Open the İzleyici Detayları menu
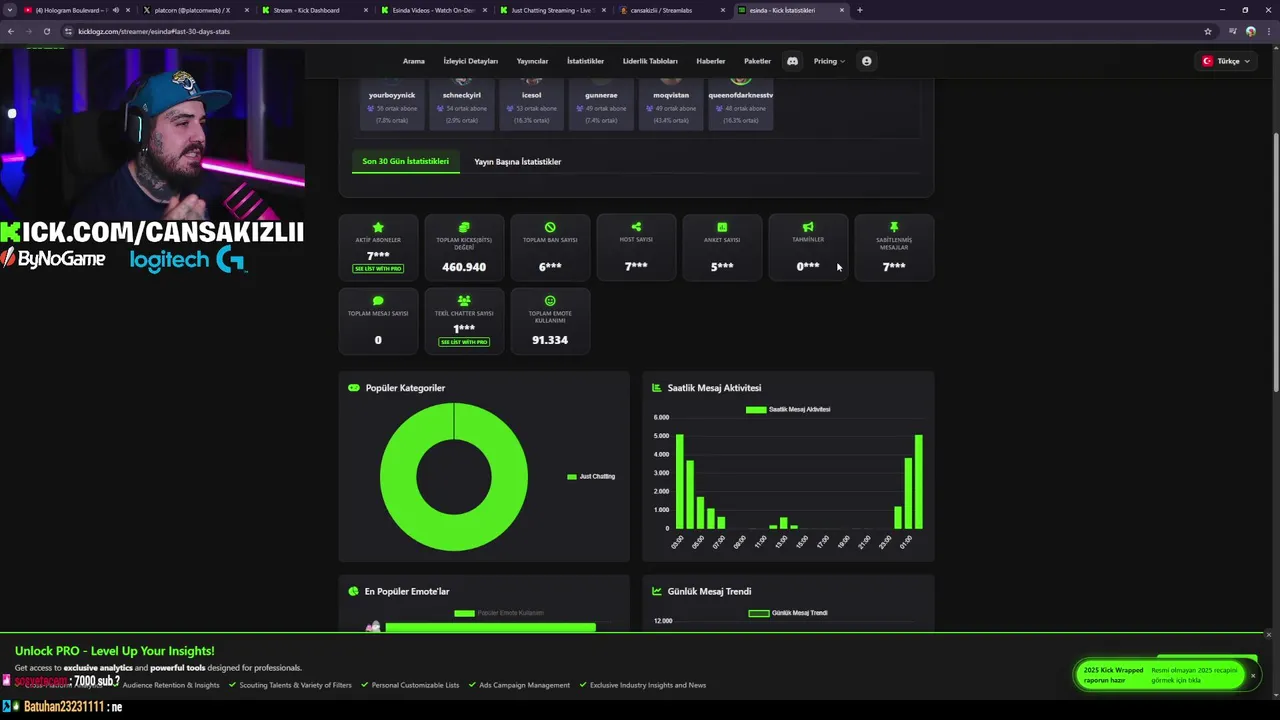1280x720 pixels. point(470,61)
